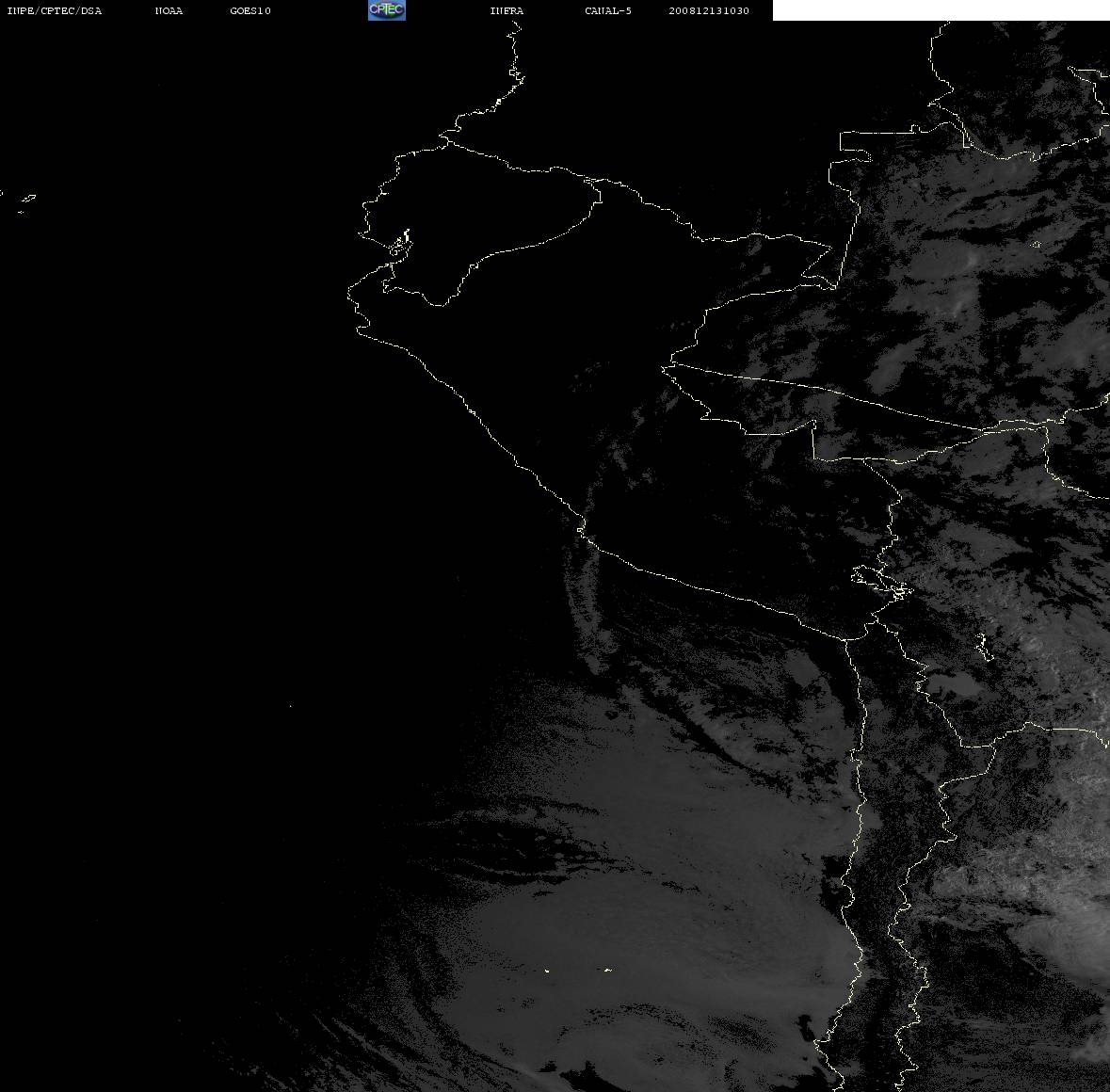Screen dimensions: 1110x1092
Task: Select the CANAL-5 channel label
Action: (608, 10)
